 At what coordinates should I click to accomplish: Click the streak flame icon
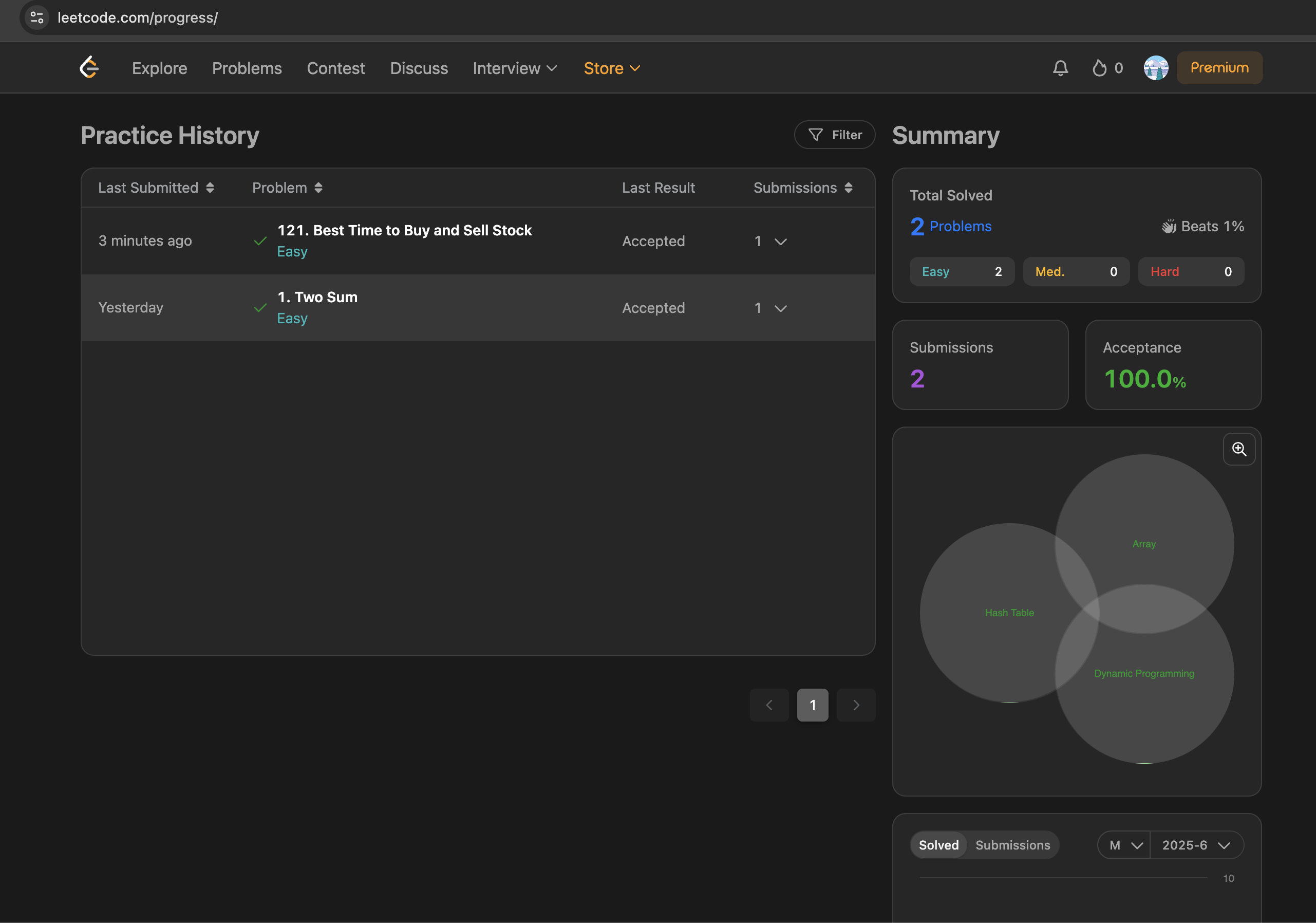(x=1099, y=68)
